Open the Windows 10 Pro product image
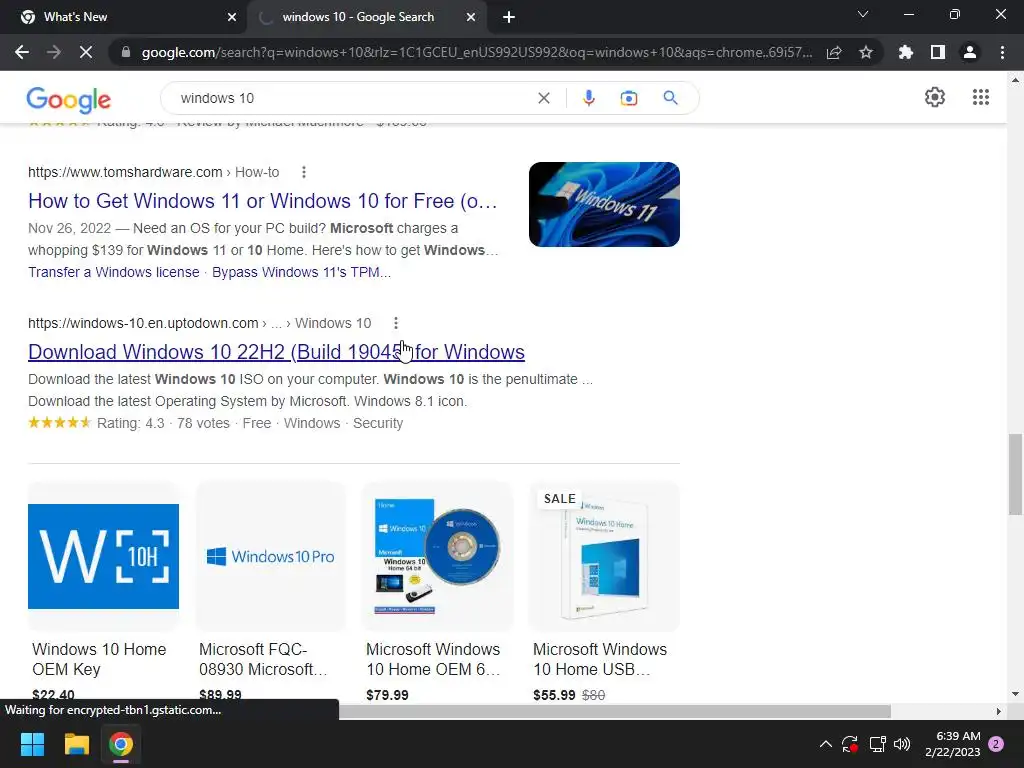 [270, 556]
